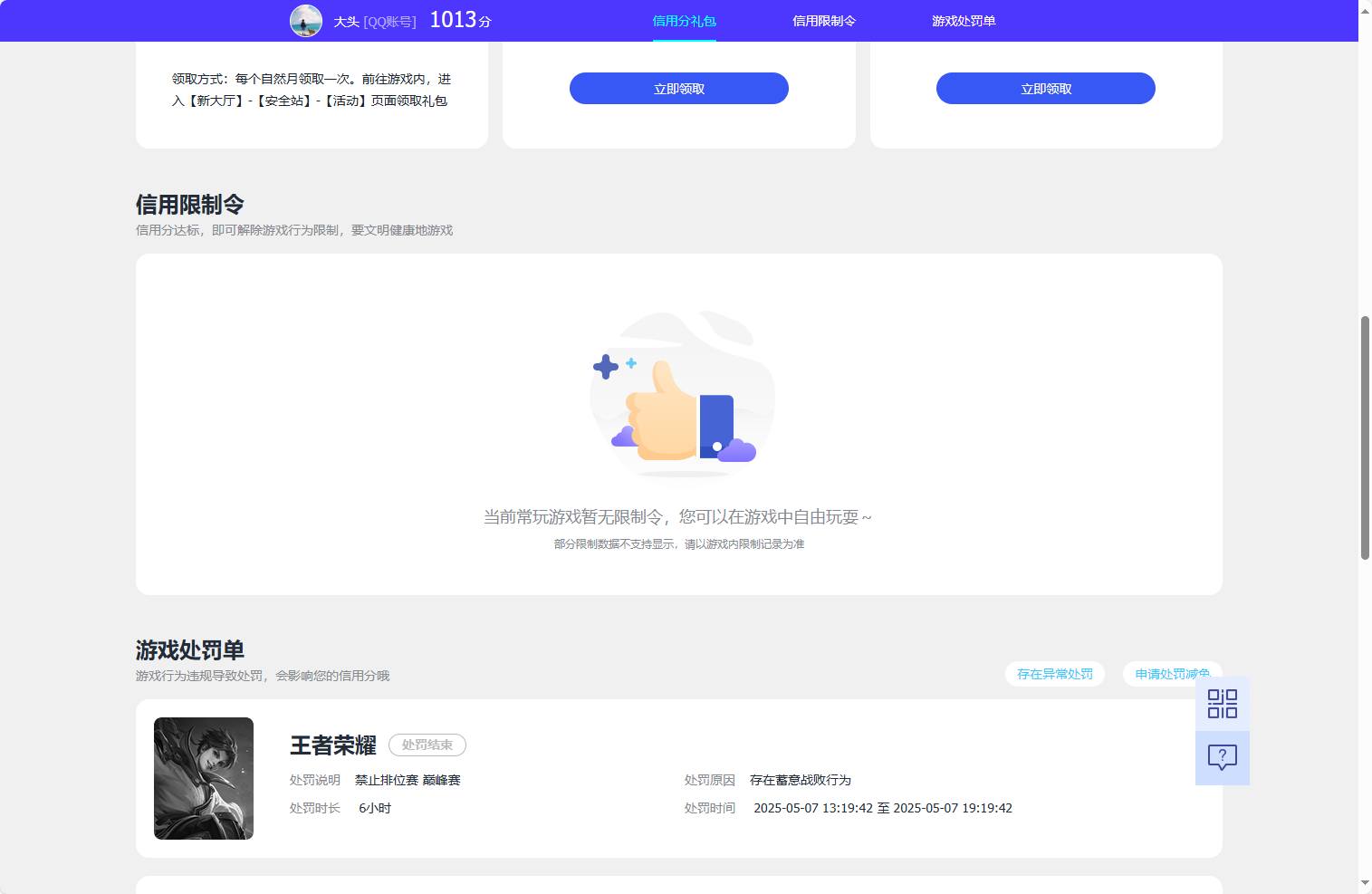Open the 信用分礼包 tab

click(683, 20)
